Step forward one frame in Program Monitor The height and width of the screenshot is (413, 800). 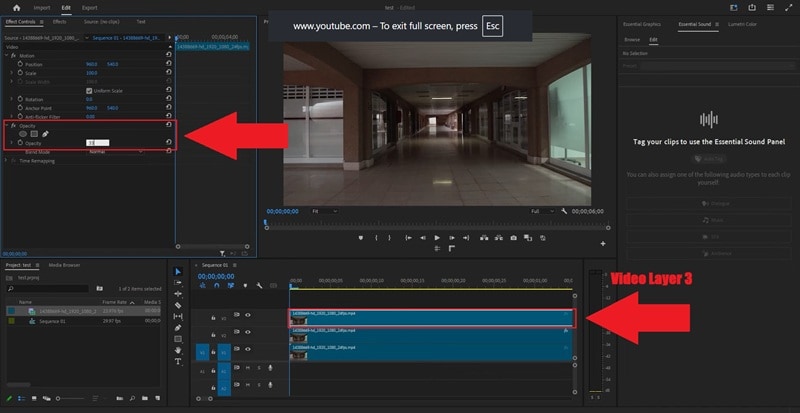(452, 238)
